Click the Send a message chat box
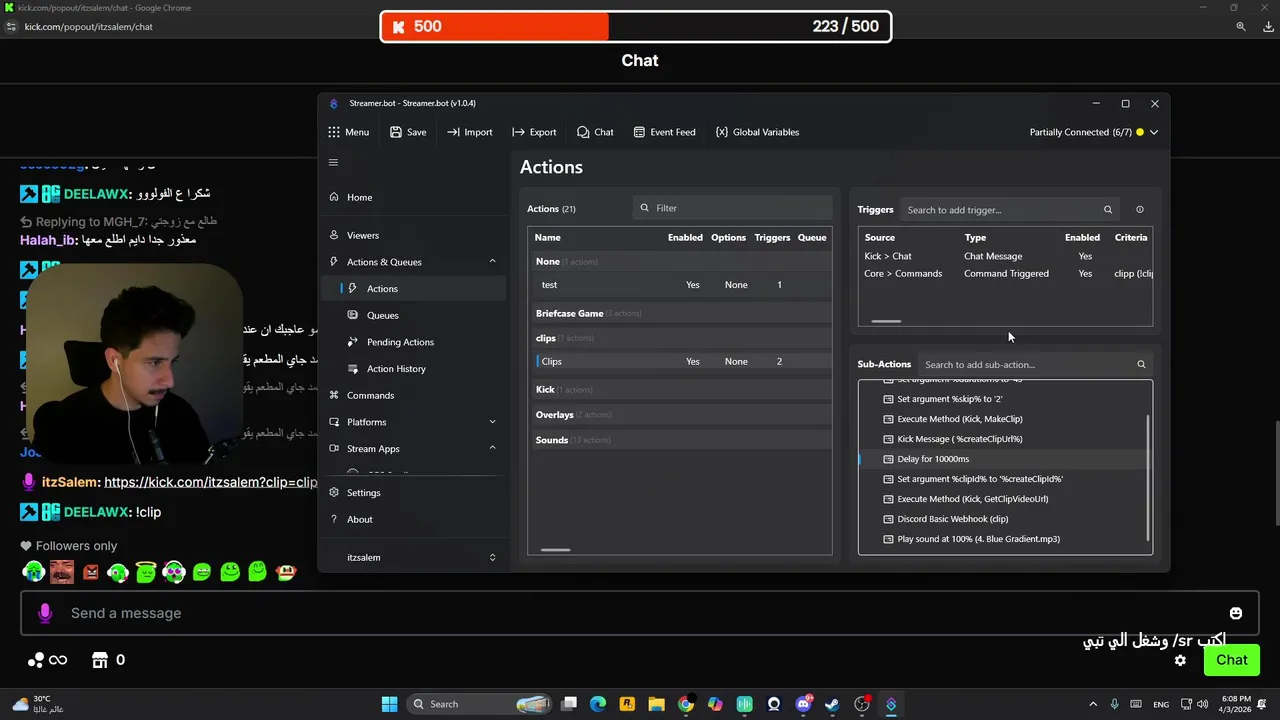Screen dimensions: 1280x720 pyautogui.click(x=640, y=613)
